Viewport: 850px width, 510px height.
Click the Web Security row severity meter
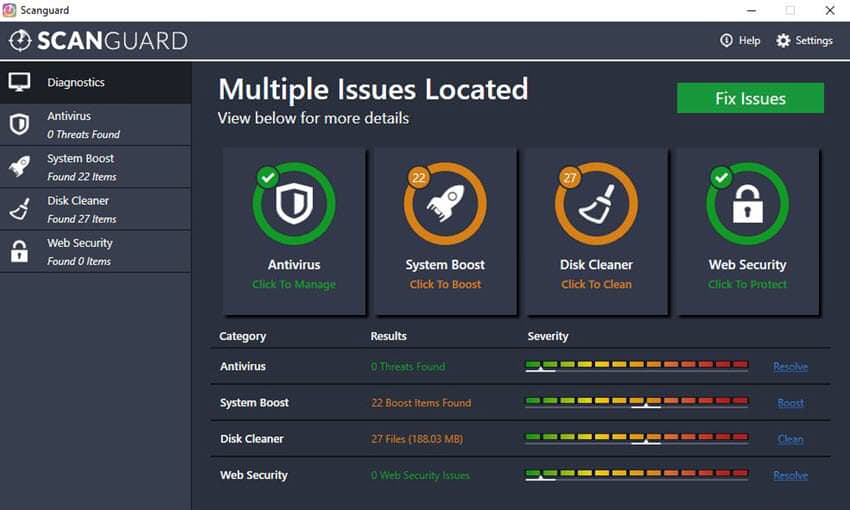point(636,475)
